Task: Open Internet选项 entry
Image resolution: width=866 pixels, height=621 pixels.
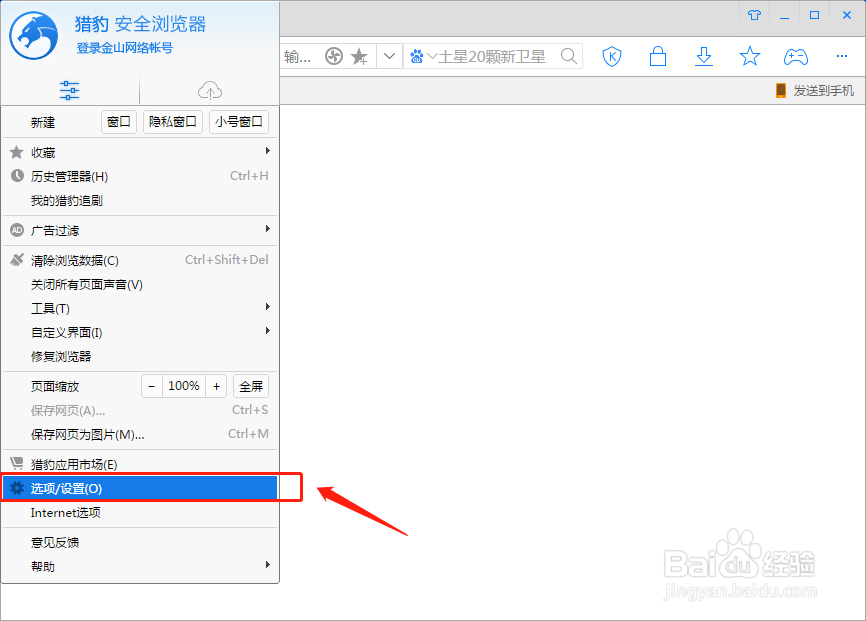Action: click(140, 513)
